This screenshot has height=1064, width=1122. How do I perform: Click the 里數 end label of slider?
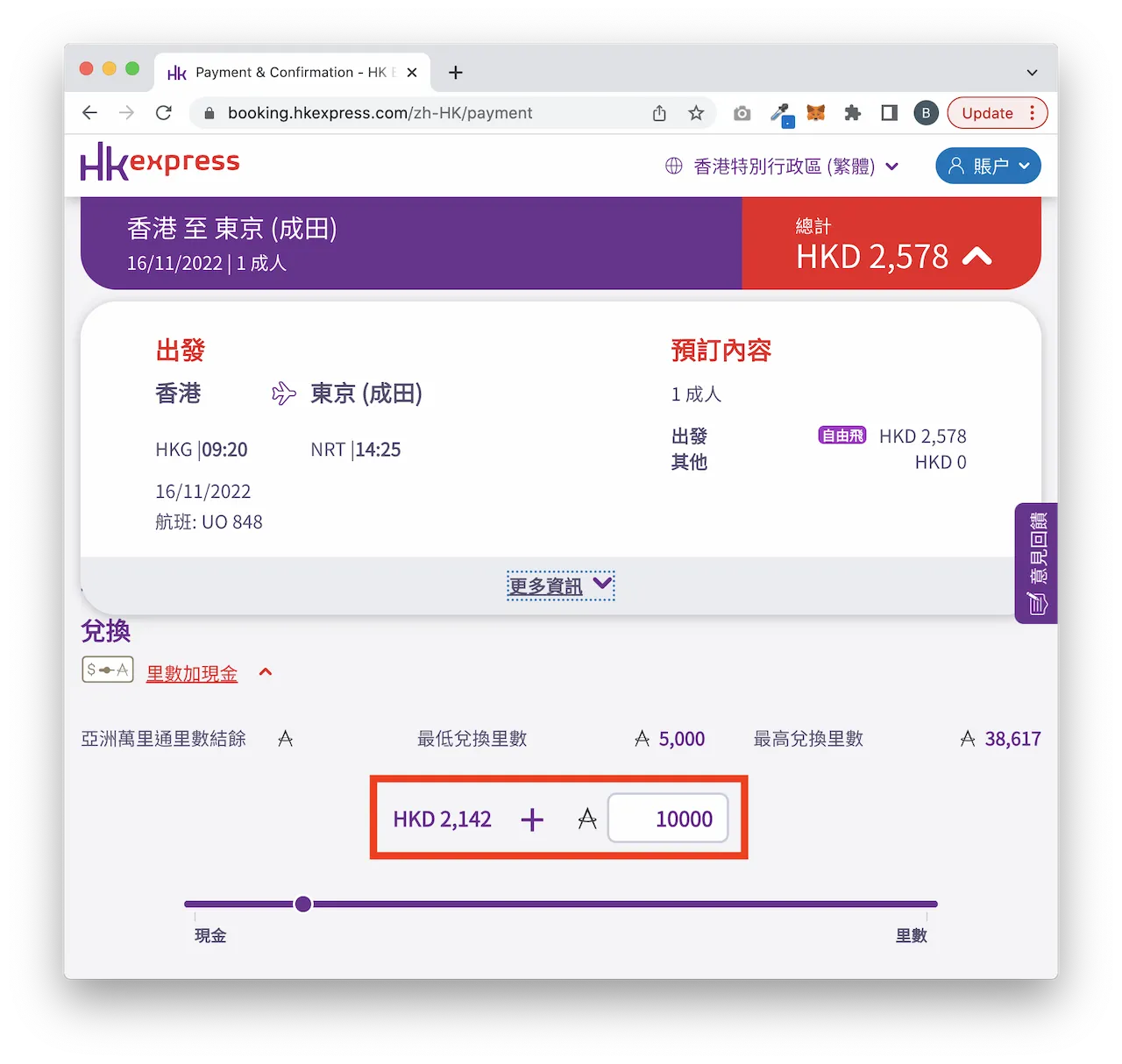tap(911, 935)
